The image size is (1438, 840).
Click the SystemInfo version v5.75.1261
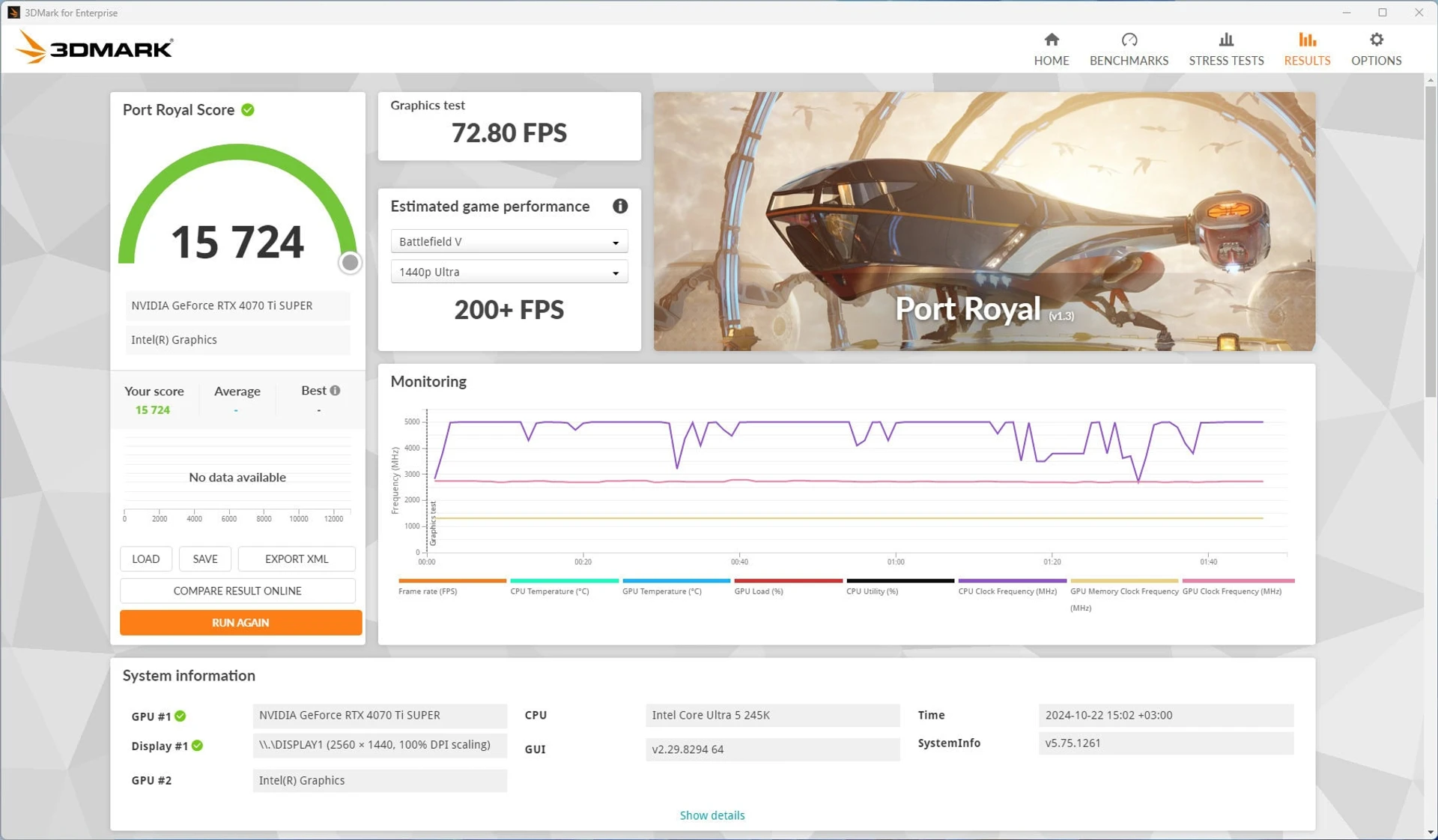[x=1165, y=743]
